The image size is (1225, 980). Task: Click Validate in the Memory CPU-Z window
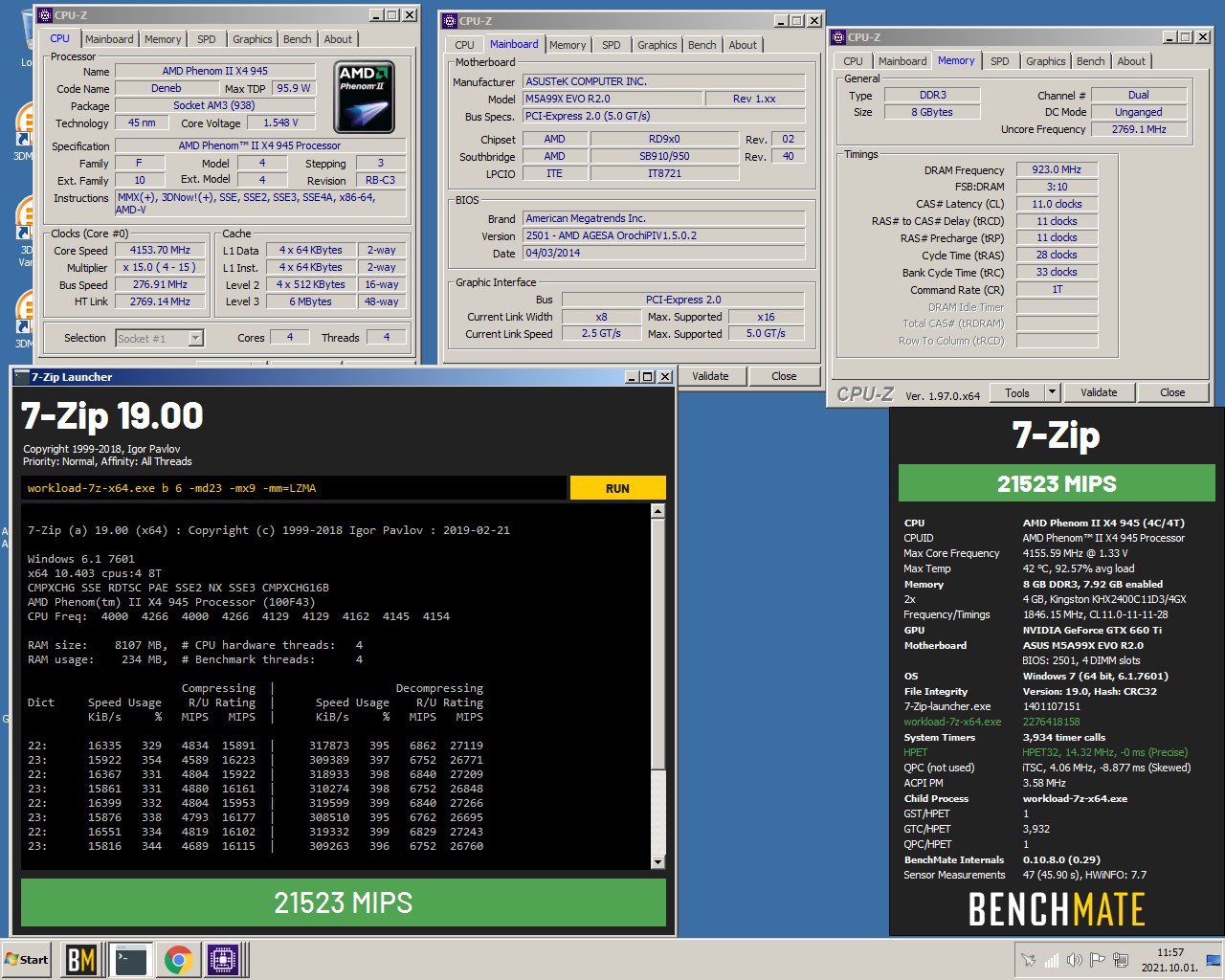tap(1099, 392)
